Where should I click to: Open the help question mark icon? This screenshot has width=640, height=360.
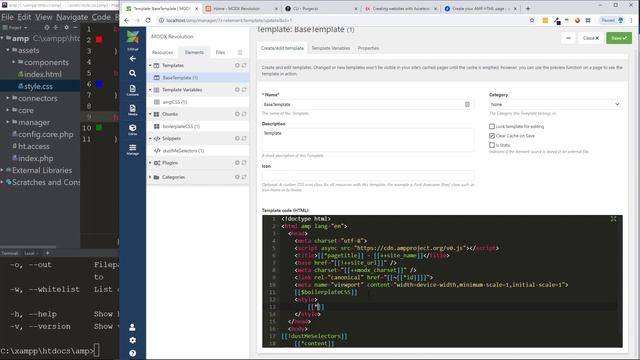pyautogui.click(x=132, y=353)
